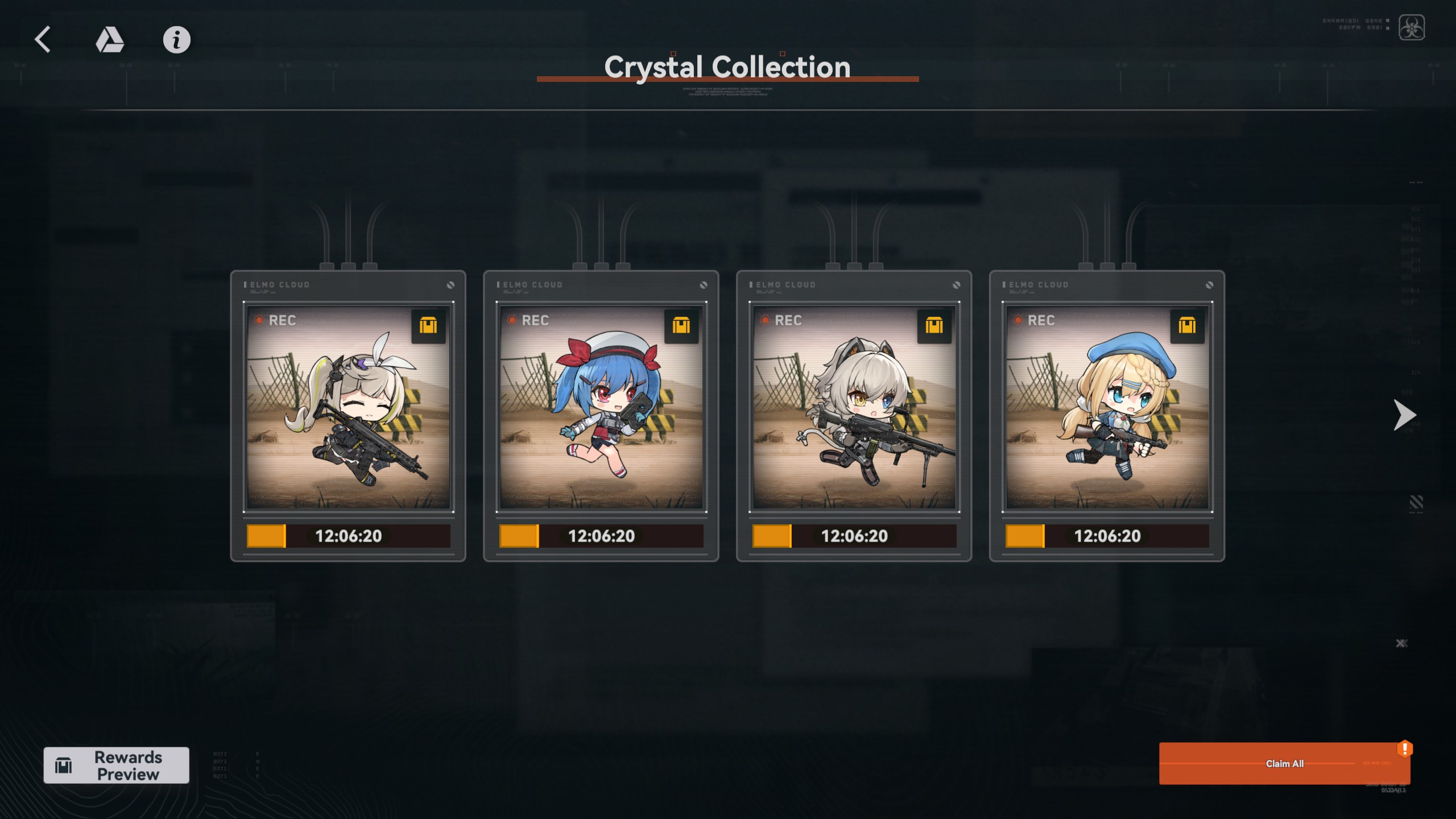Open the info icon
The image size is (1456, 819).
click(177, 40)
